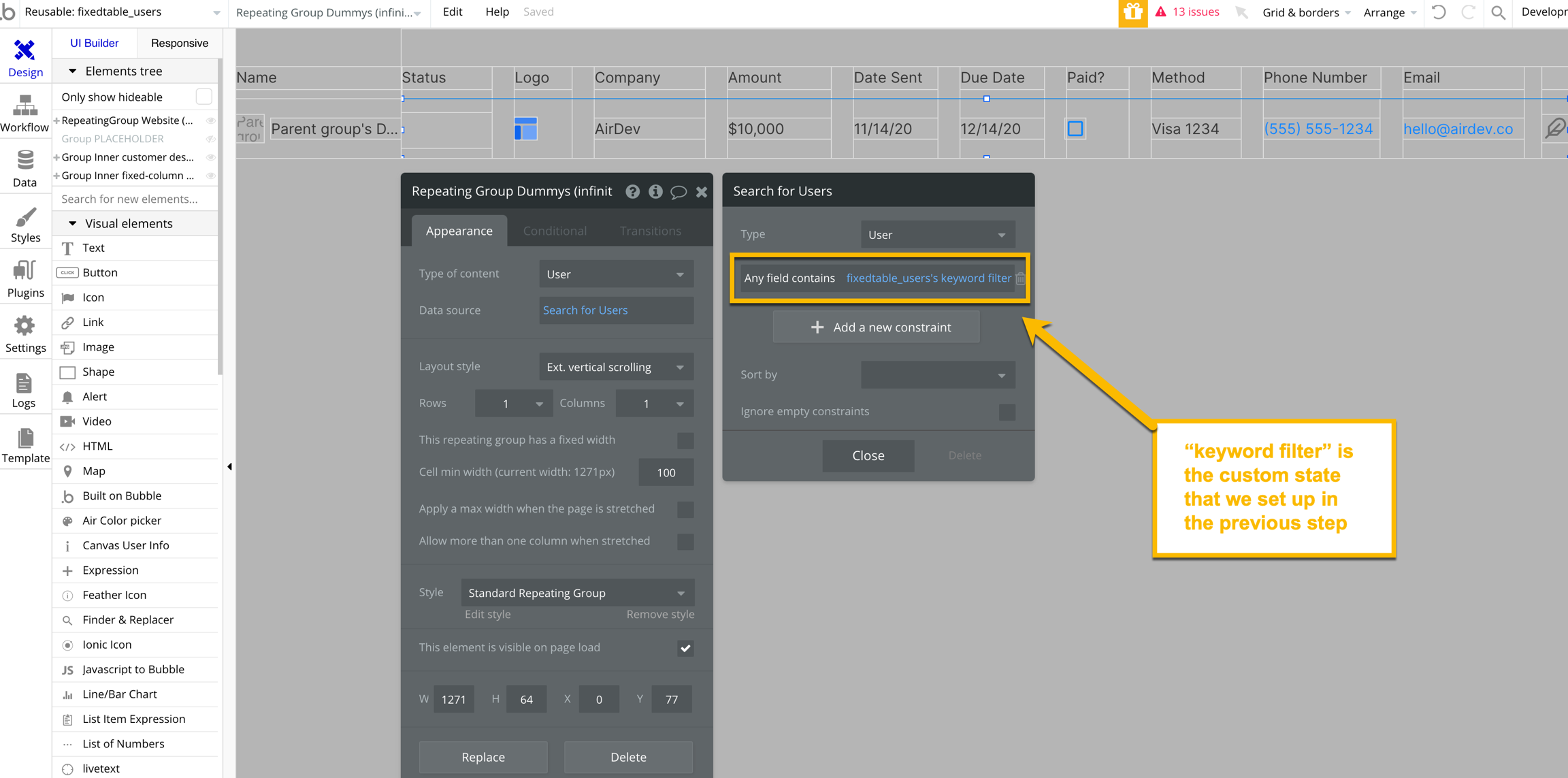
Task: Click the undo arrow icon
Action: 1439,12
